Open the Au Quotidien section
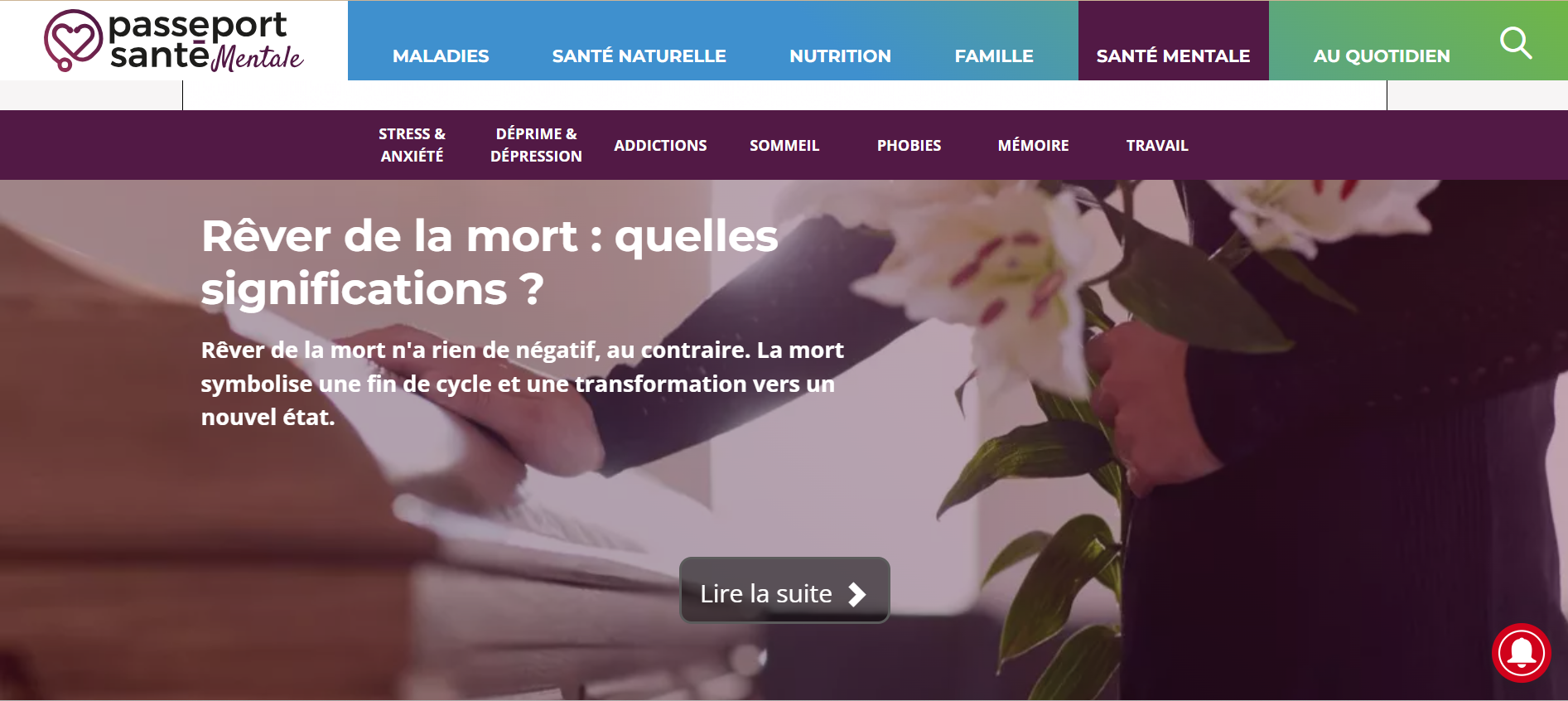This screenshot has height=701, width=1568. 1382,56
